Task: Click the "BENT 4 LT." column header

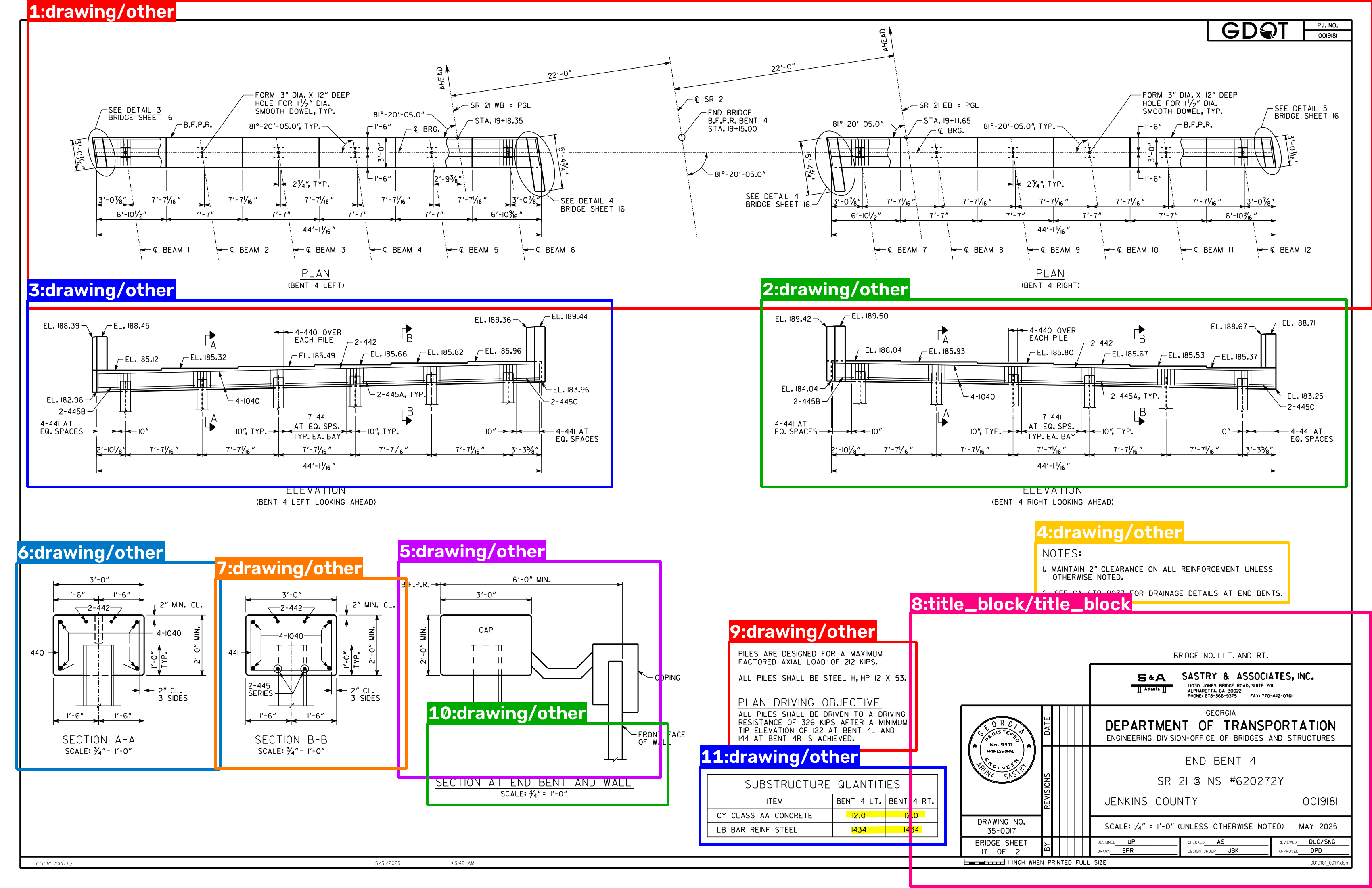Action: click(x=858, y=802)
